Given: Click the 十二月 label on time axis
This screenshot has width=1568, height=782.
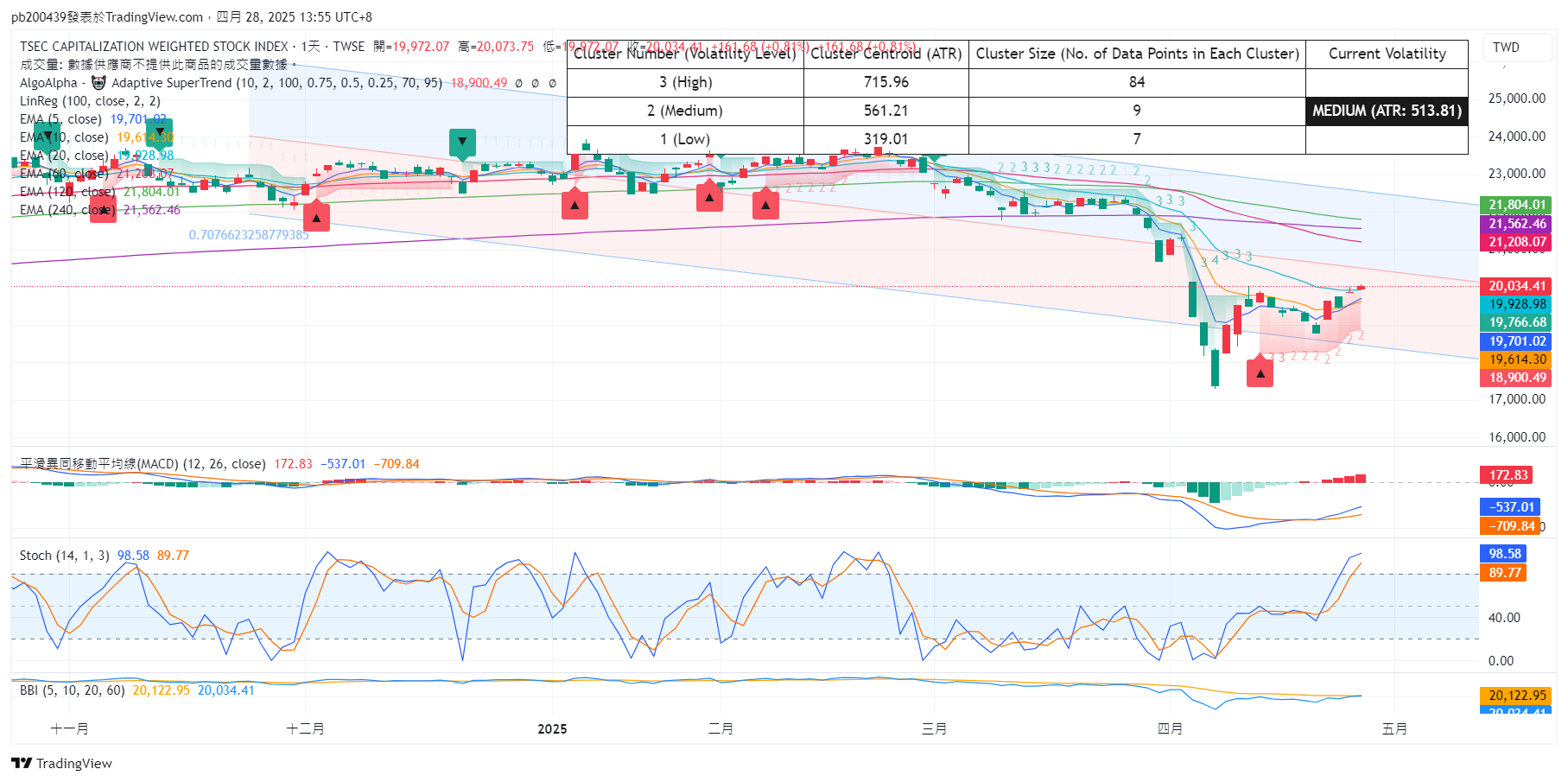Looking at the screenshot, I should 305,729.
